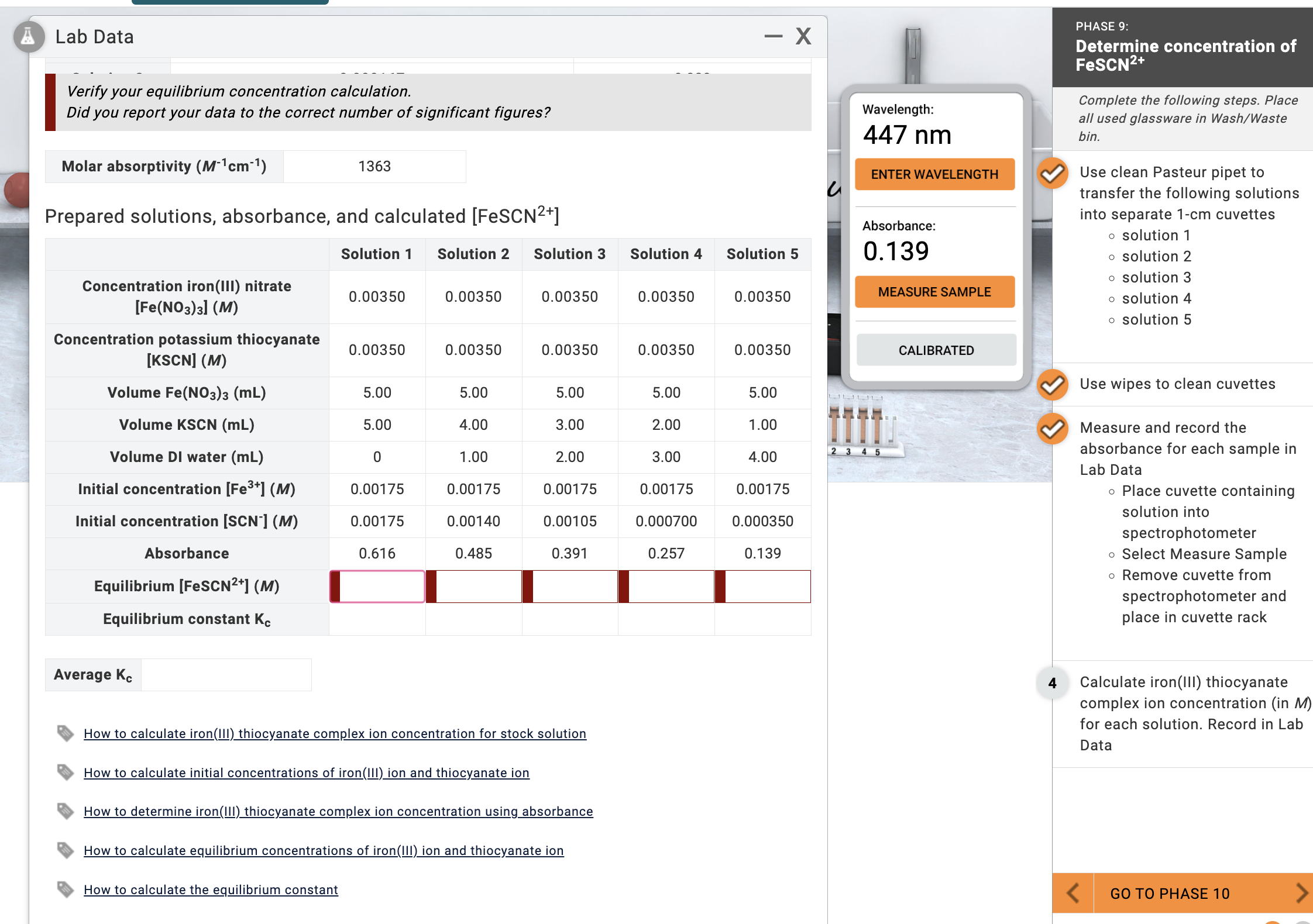
Task: Open the equilibrium constant calculation help link
Action: (211, 889)
